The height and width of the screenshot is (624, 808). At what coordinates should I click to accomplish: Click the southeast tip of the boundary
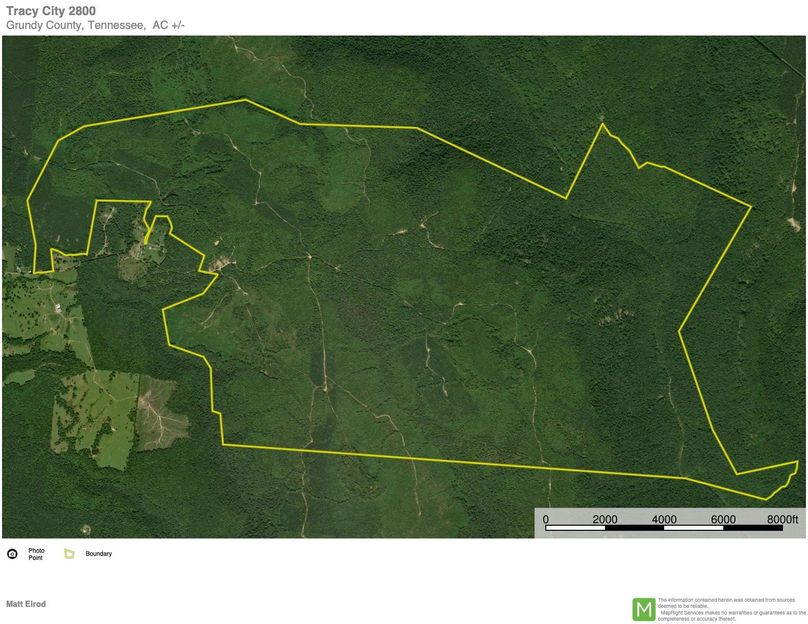[x=767, y=498]
